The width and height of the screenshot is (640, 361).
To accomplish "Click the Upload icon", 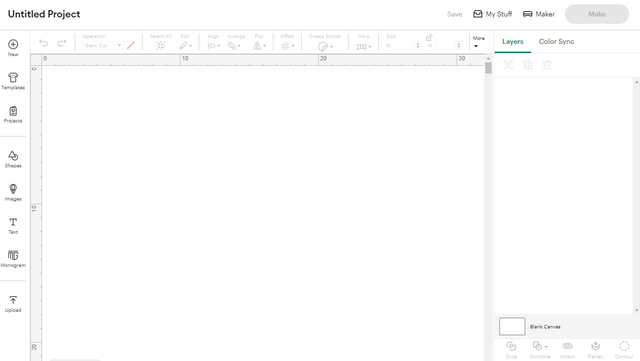I will coord(13,300).
